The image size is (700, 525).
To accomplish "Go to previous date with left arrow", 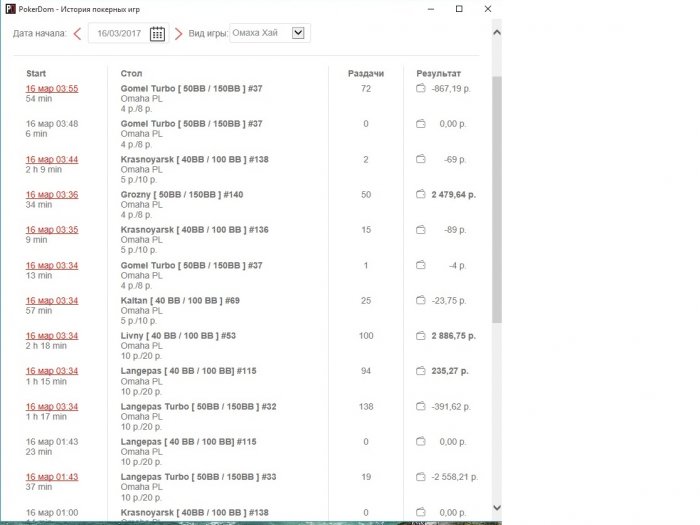I will click(77, 33).
